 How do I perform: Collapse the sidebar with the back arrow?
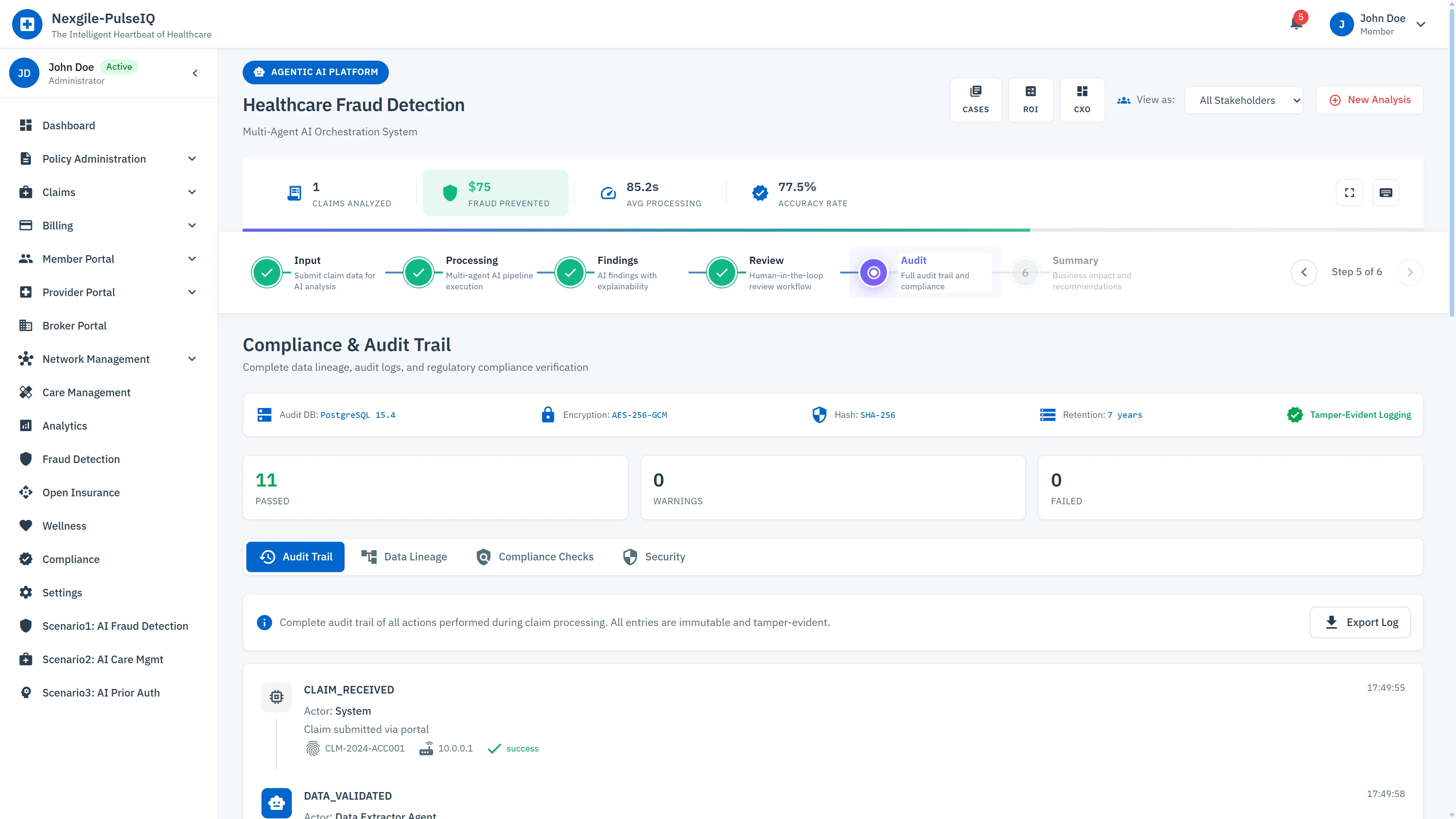195,73
